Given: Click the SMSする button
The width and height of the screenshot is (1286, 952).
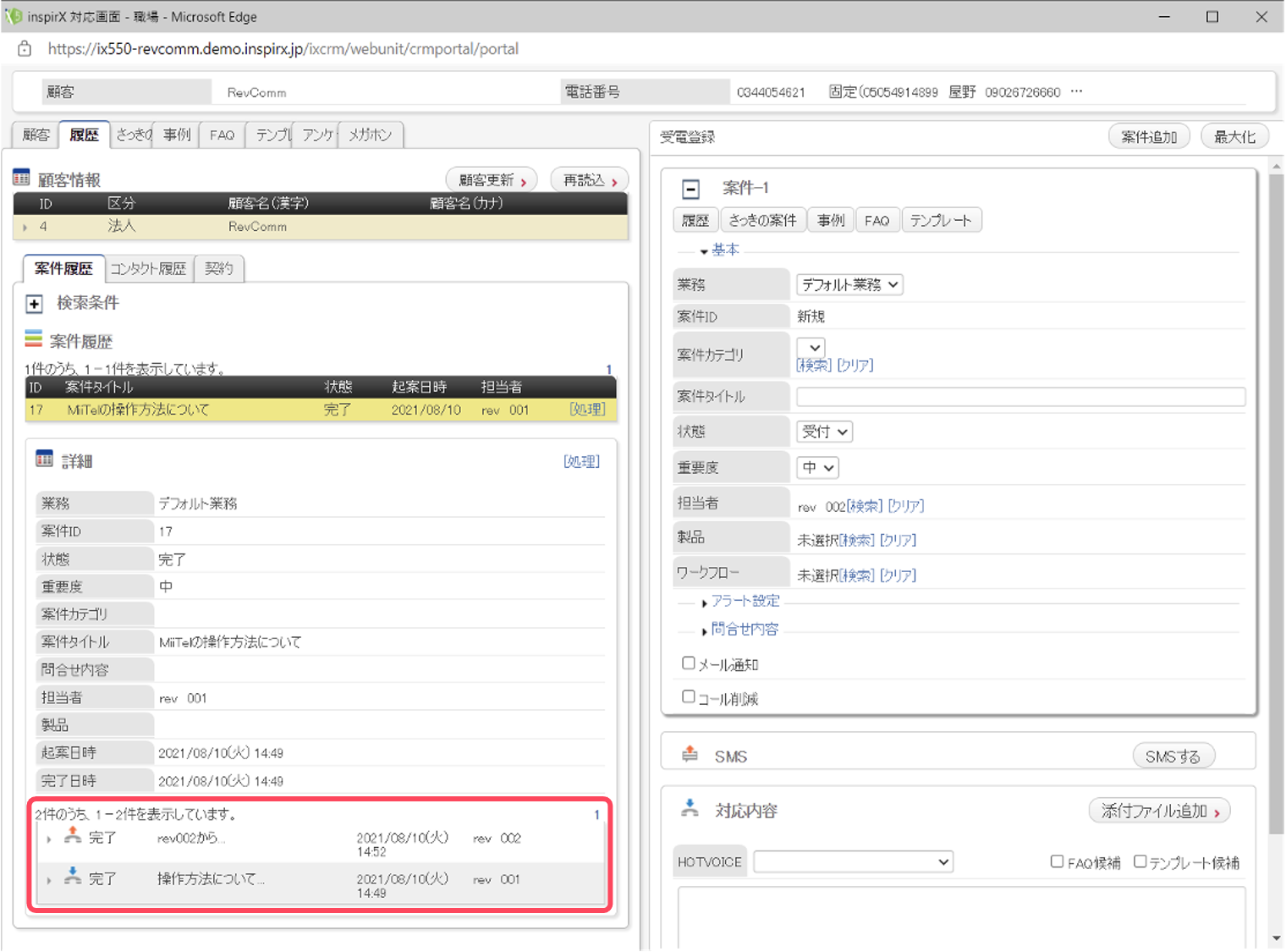Looking at the screenshot, I should 1173,757.
